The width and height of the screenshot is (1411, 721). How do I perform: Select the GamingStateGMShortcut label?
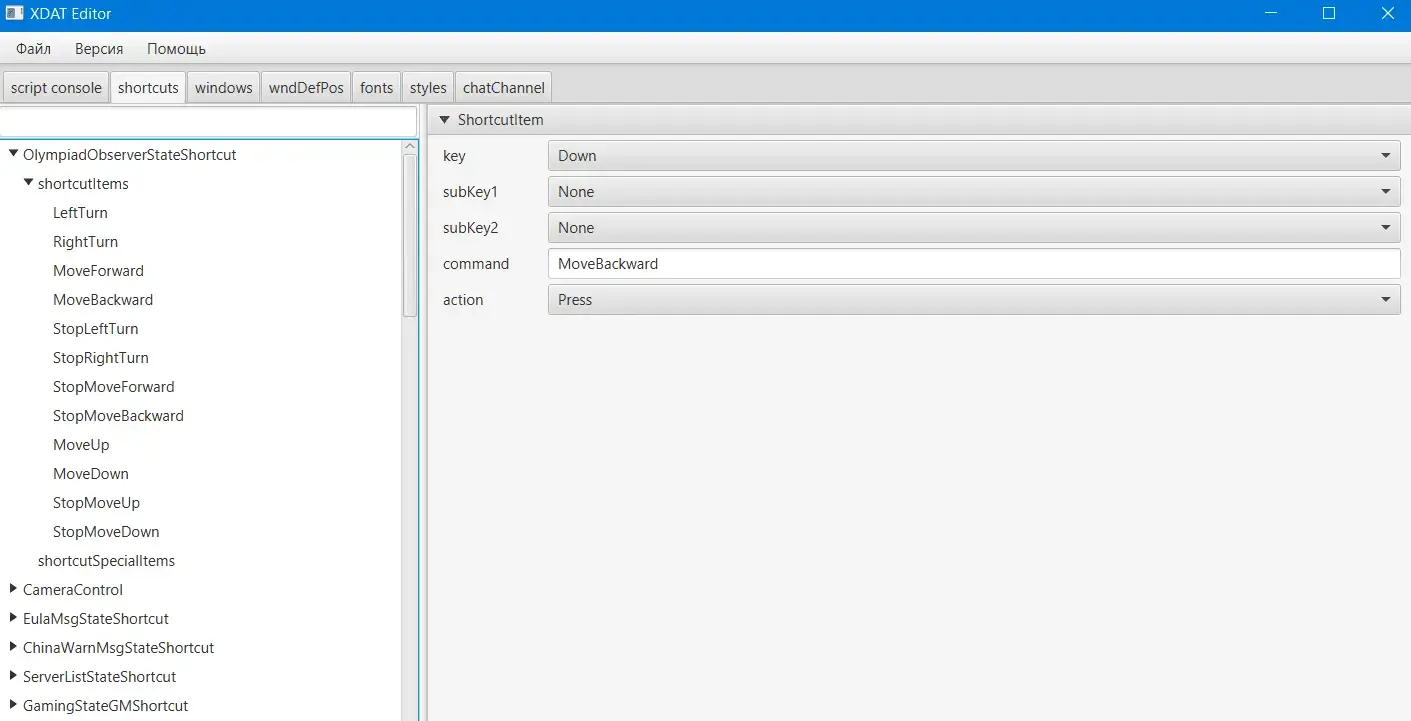point(105,705)
